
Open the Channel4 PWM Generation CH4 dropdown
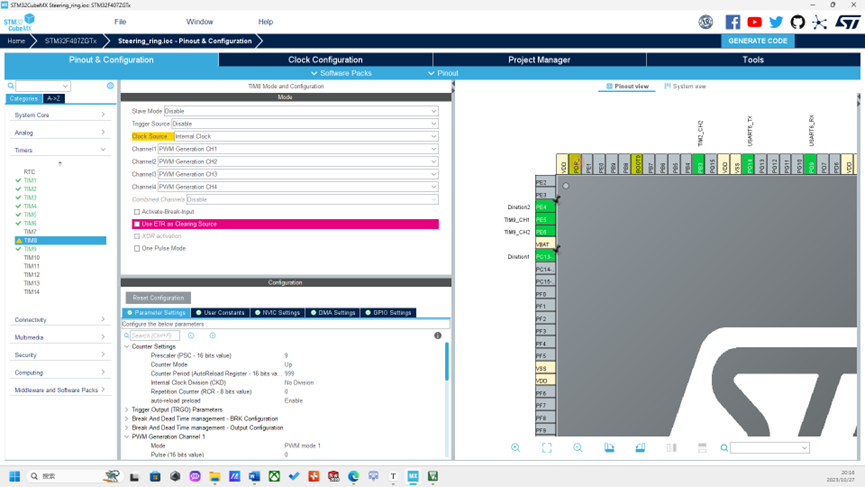coord(298,187)
